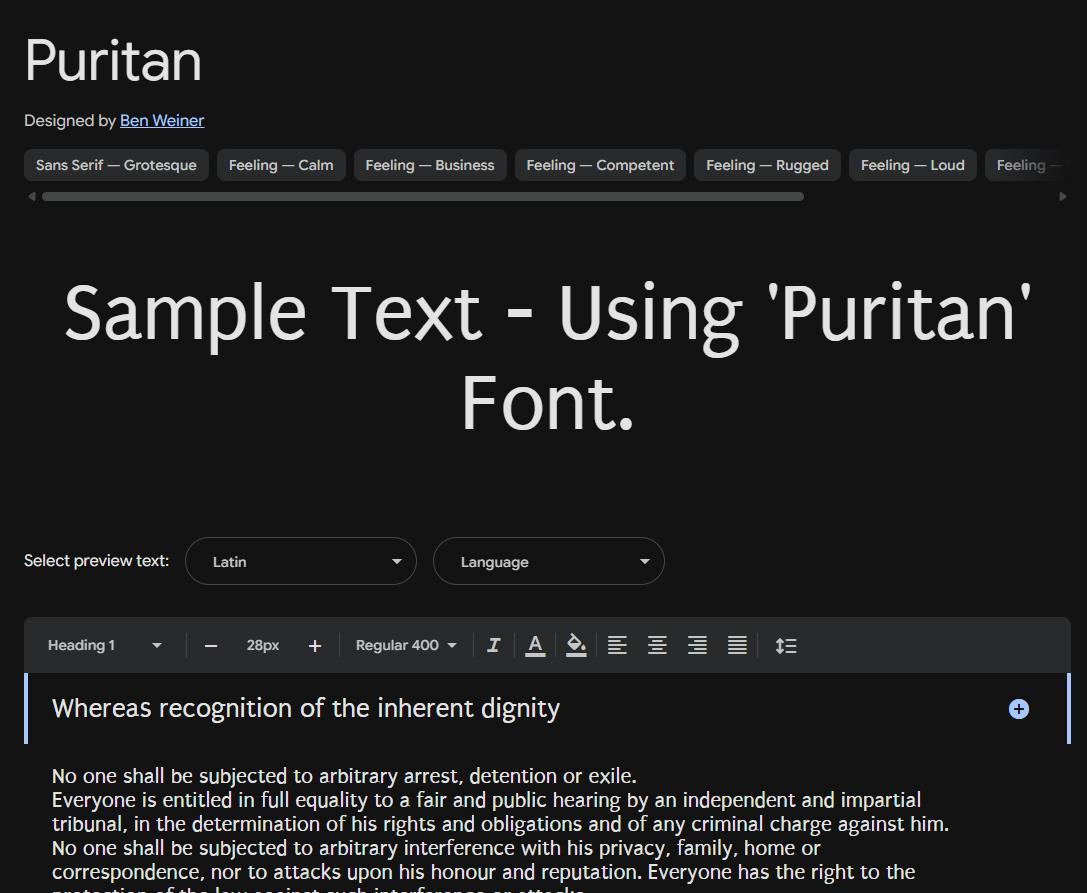The width and height of the screenshot is (1087, 893).
Task: Click the Puritan font title
Action: [113, 60]
